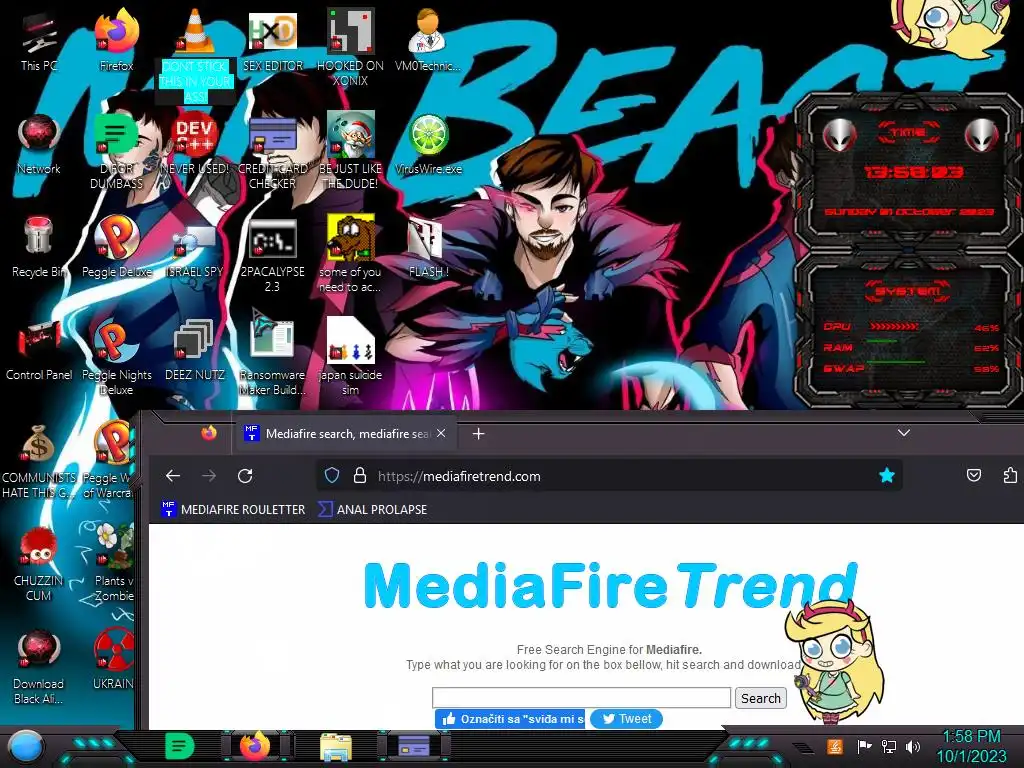Open the clock showing 1:58 PM
Screen dimensions: 1024x768
[972, 746]
